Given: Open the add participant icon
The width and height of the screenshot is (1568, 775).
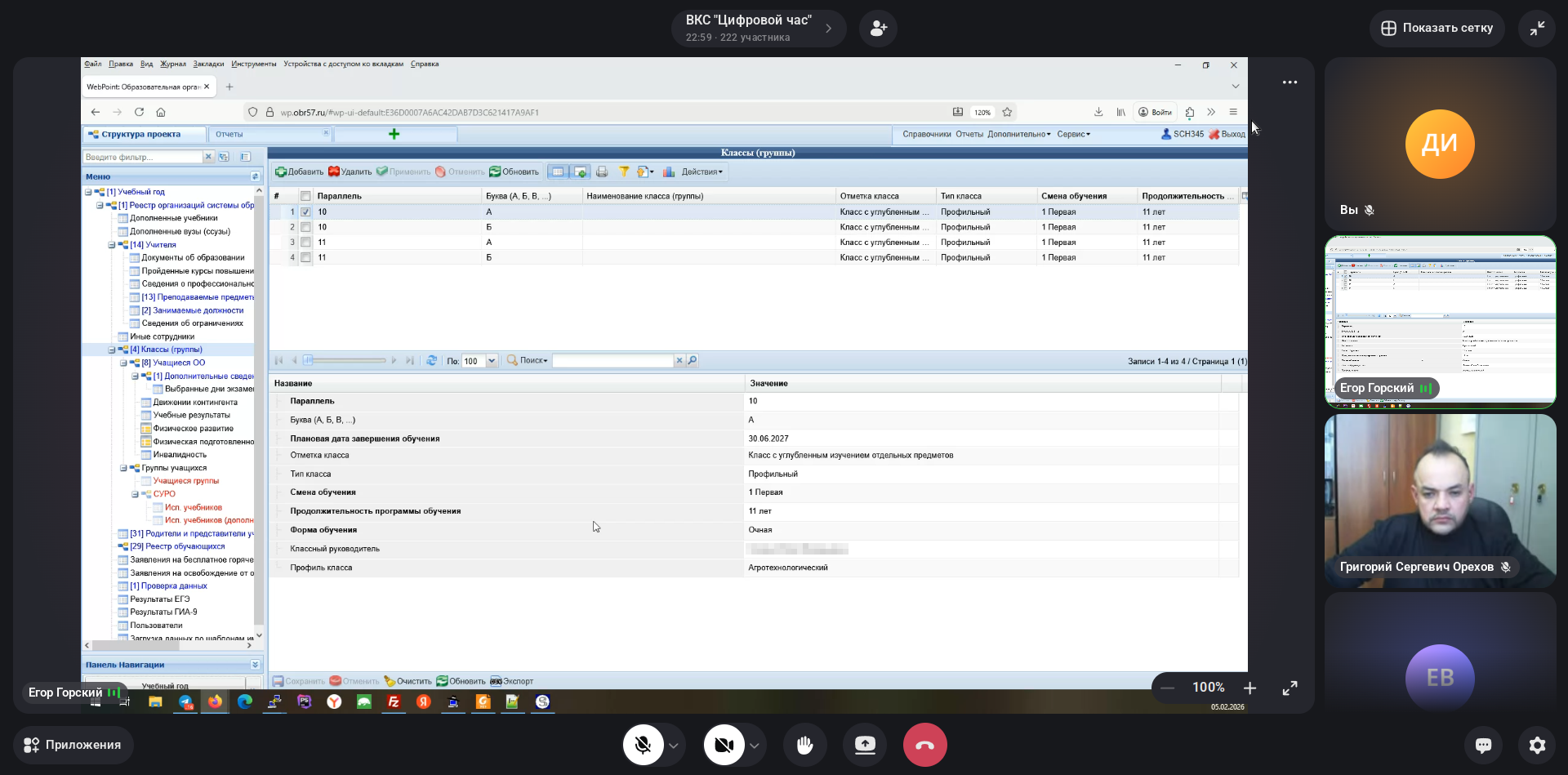Looking at the screenshot, I should pyautogui.click(x=878, y=29).
